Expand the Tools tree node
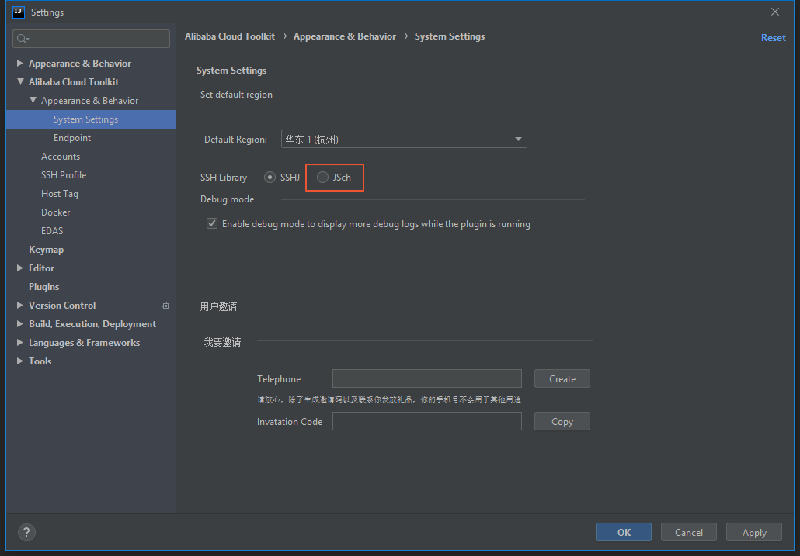 pyautogui.click(x=20, y=361)
